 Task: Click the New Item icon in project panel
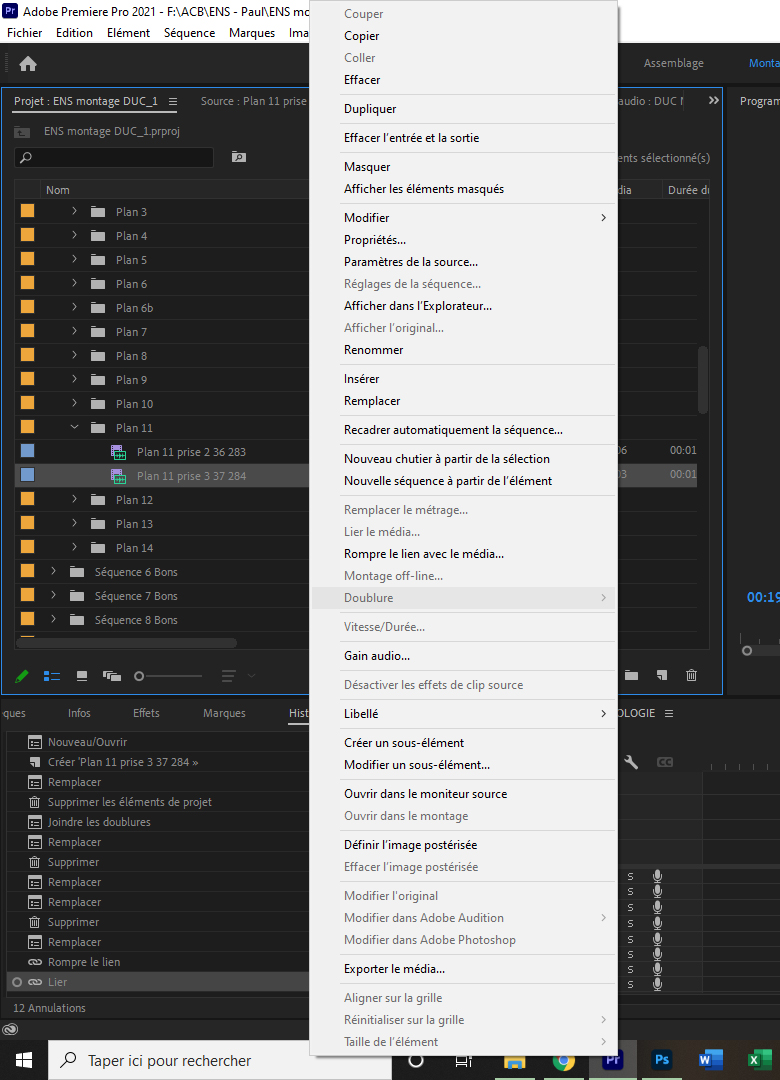[661, 676]
